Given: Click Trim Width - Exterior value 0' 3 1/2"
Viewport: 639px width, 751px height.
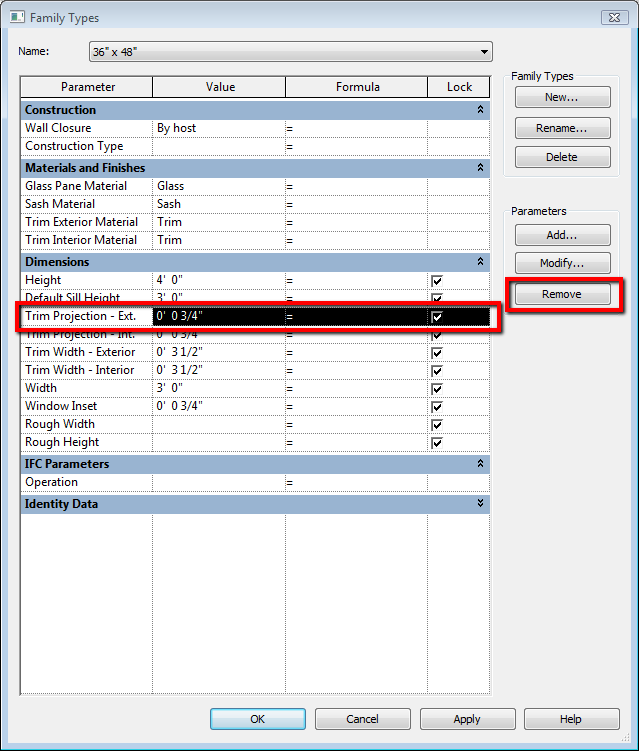Looking at the screenshot, I should [x=218, y=353].
